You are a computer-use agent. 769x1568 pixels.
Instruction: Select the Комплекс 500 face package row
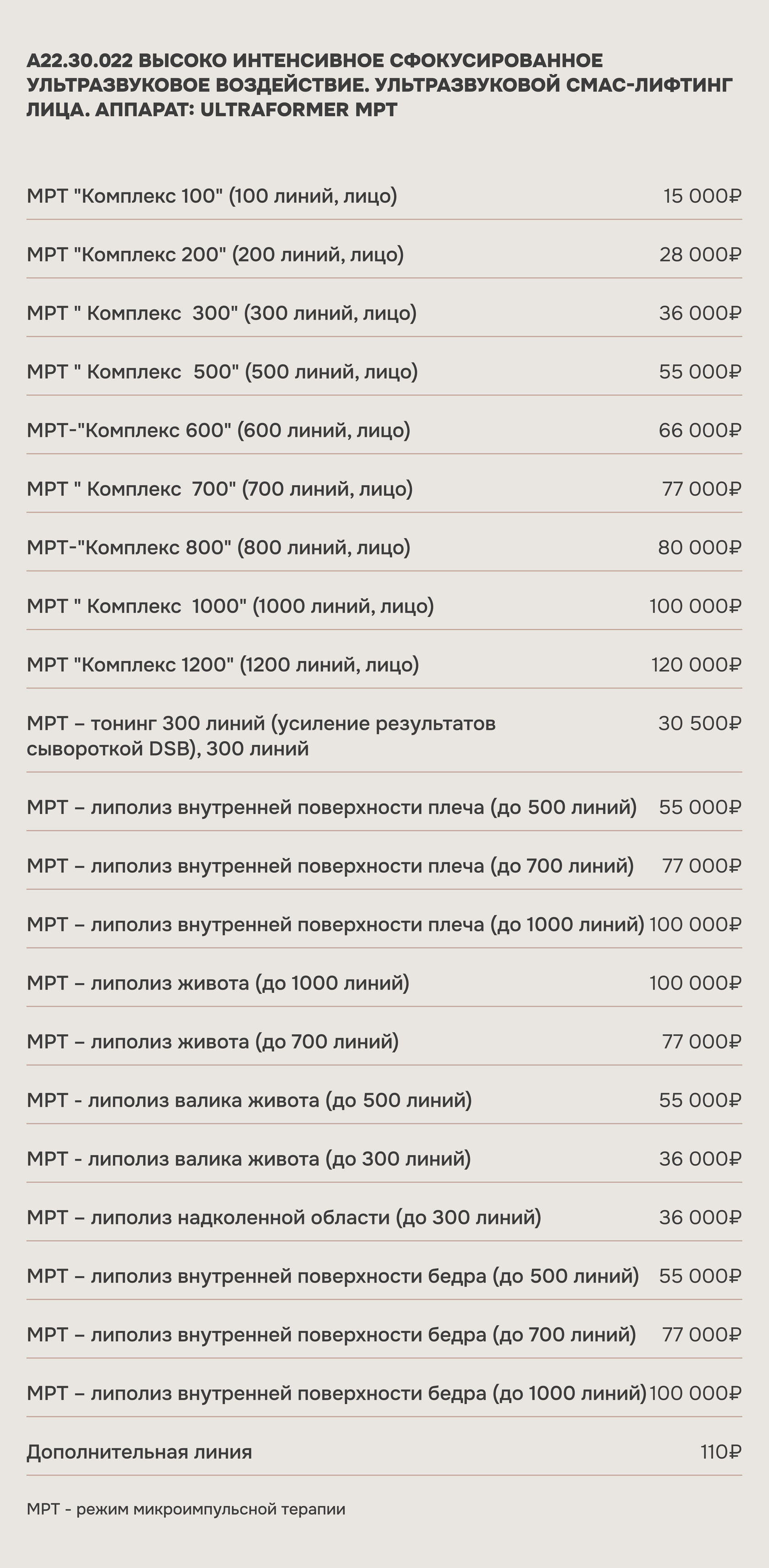pos(384,372)
